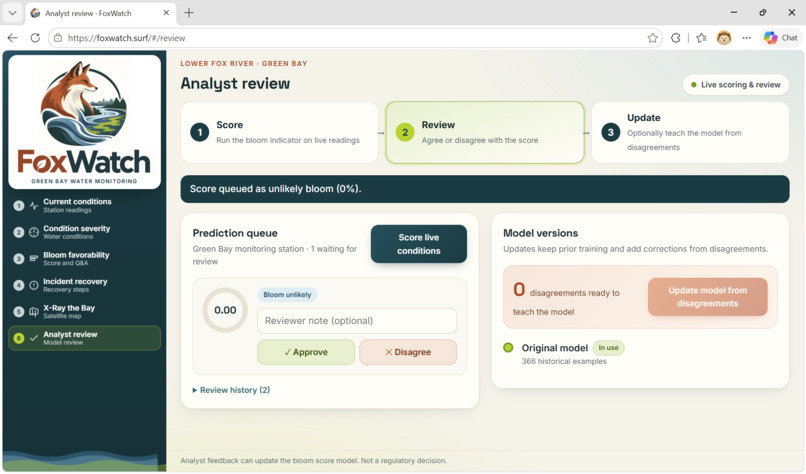Navigate to Incident recovery steps

tap(84, 285)
